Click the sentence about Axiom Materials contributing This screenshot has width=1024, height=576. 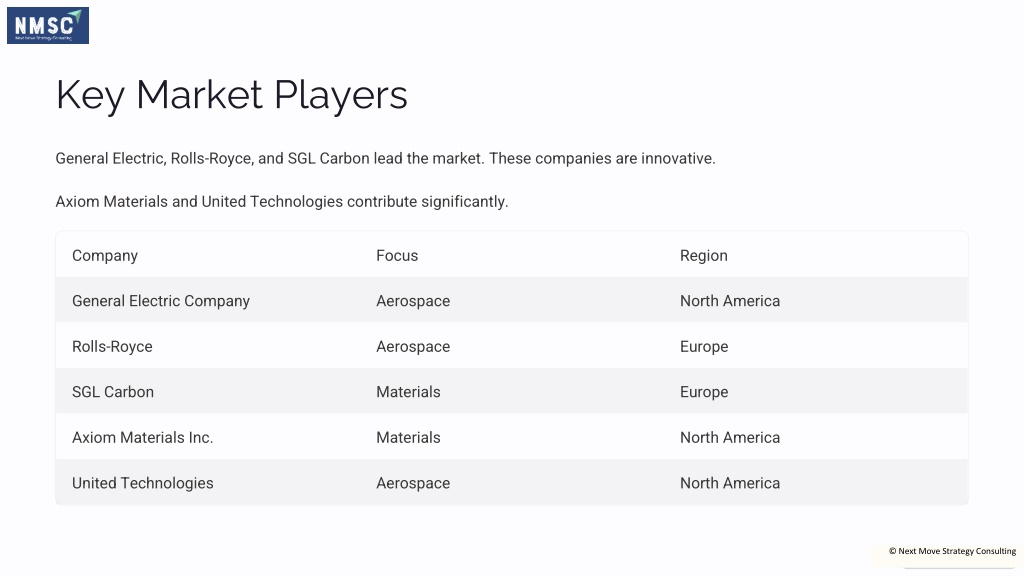(281, 202)
